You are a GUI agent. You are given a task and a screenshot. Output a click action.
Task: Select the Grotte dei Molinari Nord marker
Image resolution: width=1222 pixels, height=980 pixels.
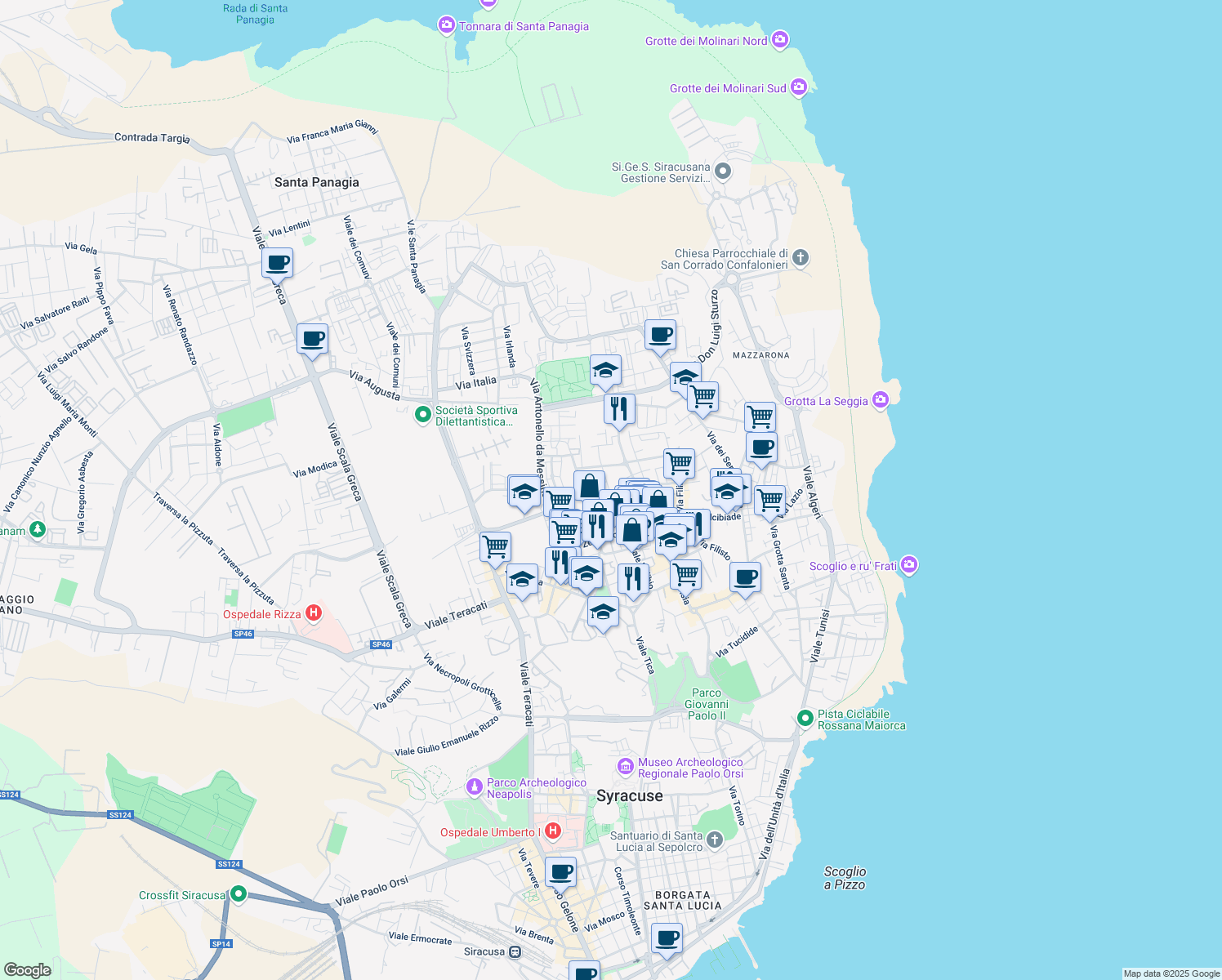(780, 39)
